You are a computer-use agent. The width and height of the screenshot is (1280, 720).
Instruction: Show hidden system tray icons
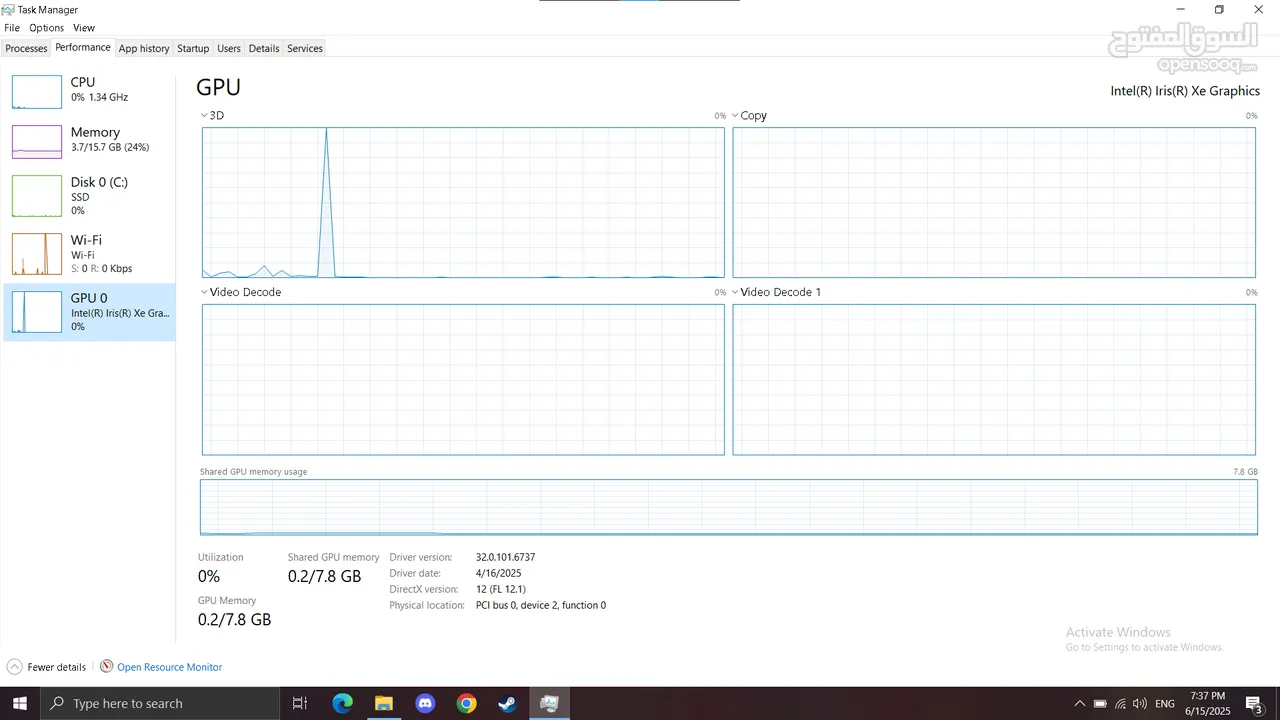(x=1079, y=703)
